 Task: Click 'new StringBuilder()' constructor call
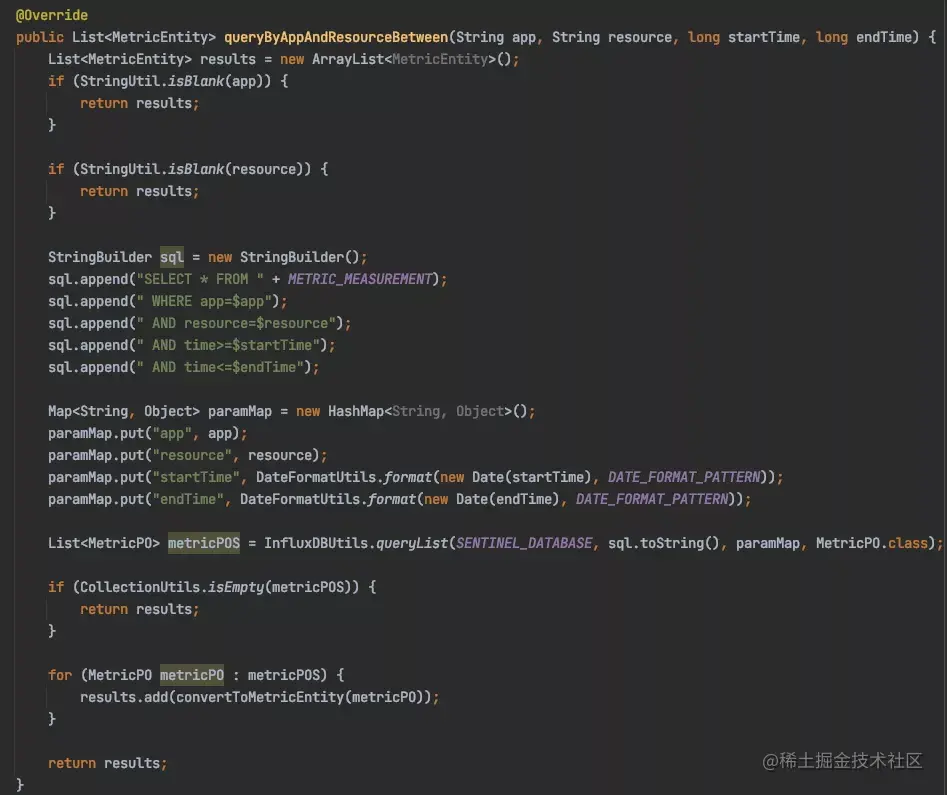[x=284, y=257]
